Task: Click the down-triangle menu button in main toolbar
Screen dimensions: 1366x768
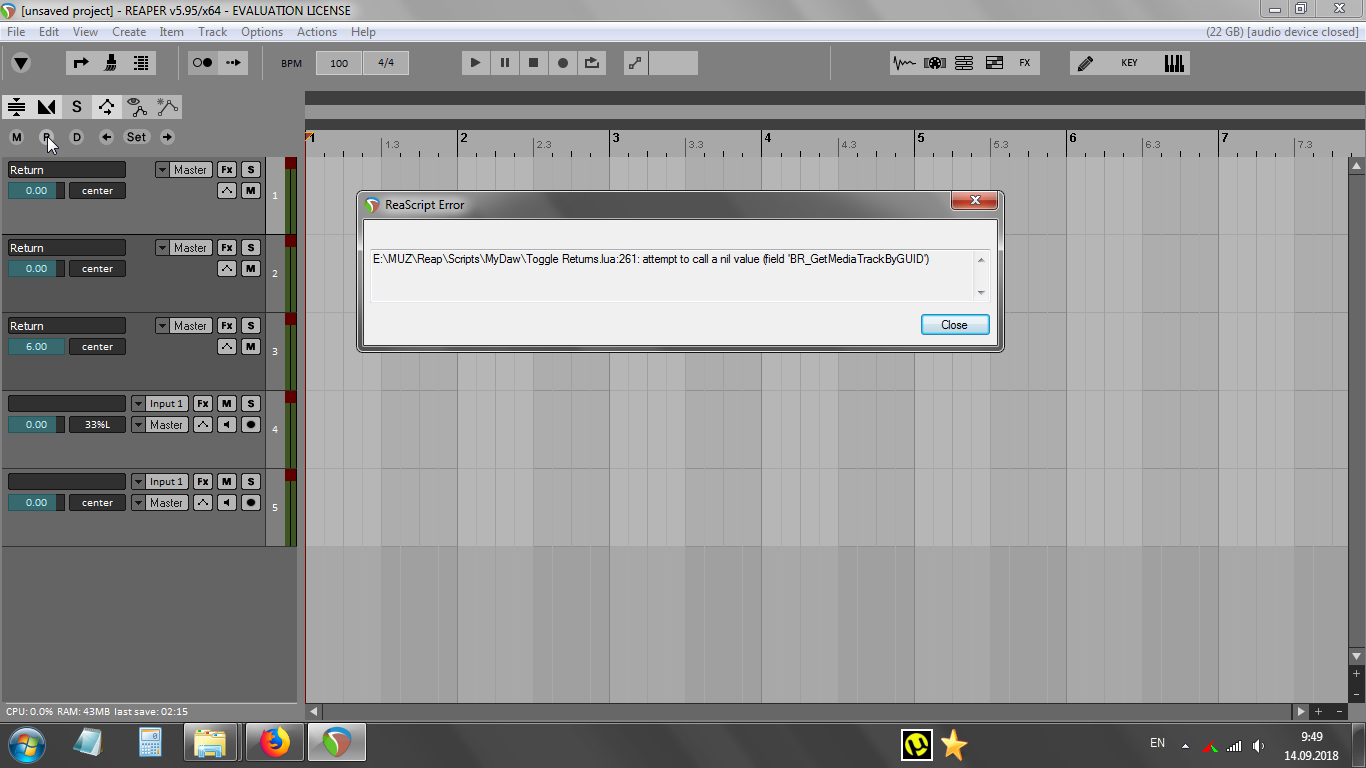Action: coord(21,63)
